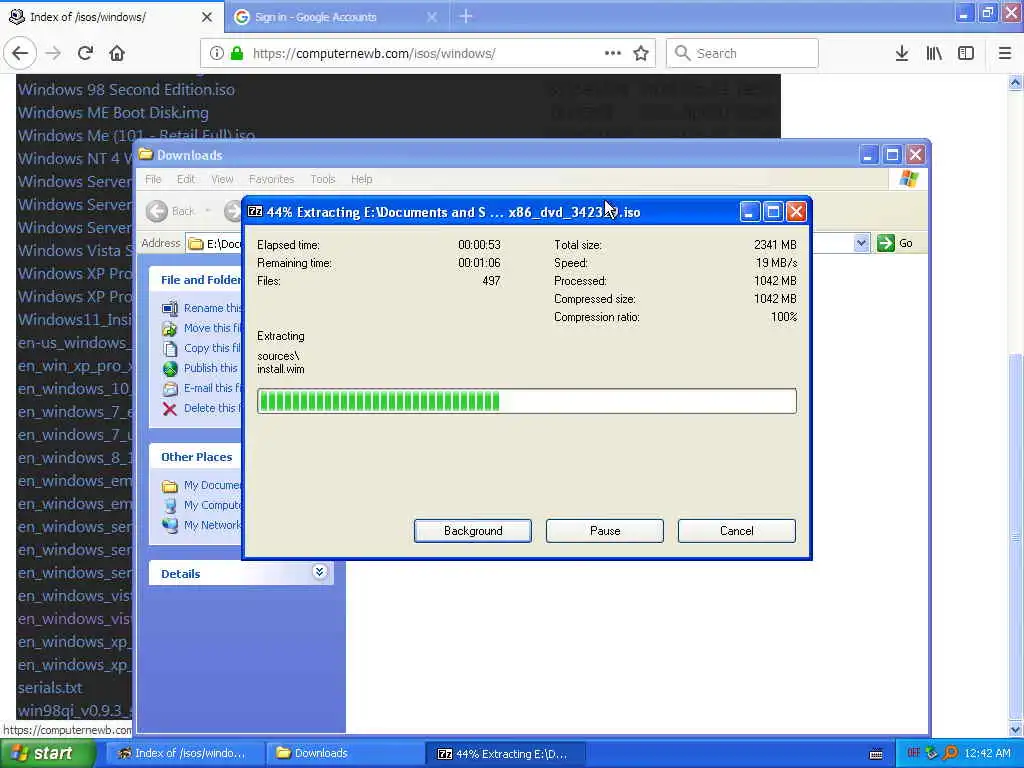Reload the Firefox page
Image resolution: width=1024 pixels, height=768 pixels.
(85, 53)
